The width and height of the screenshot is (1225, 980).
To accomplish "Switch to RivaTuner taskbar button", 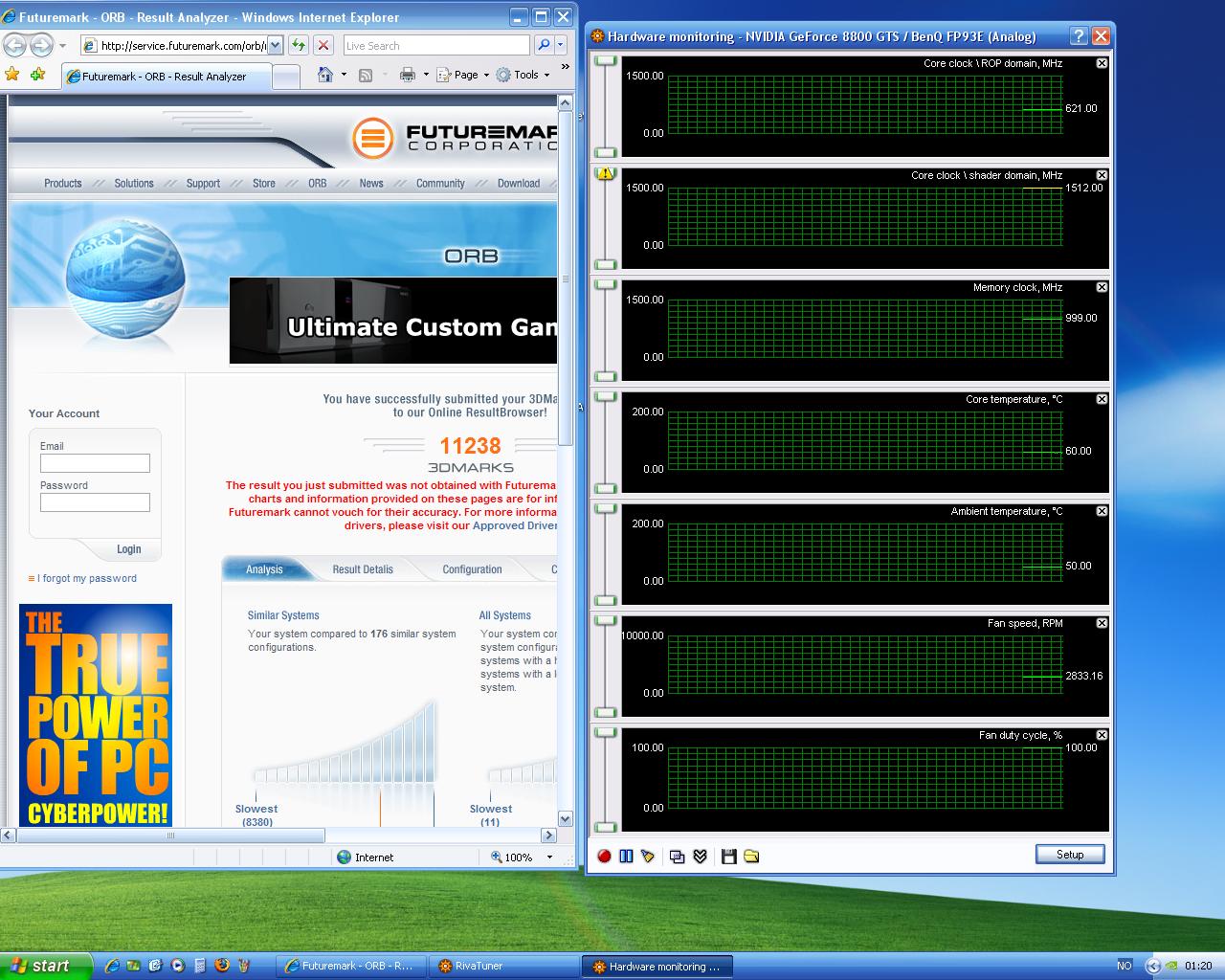I will coord(503,967).
